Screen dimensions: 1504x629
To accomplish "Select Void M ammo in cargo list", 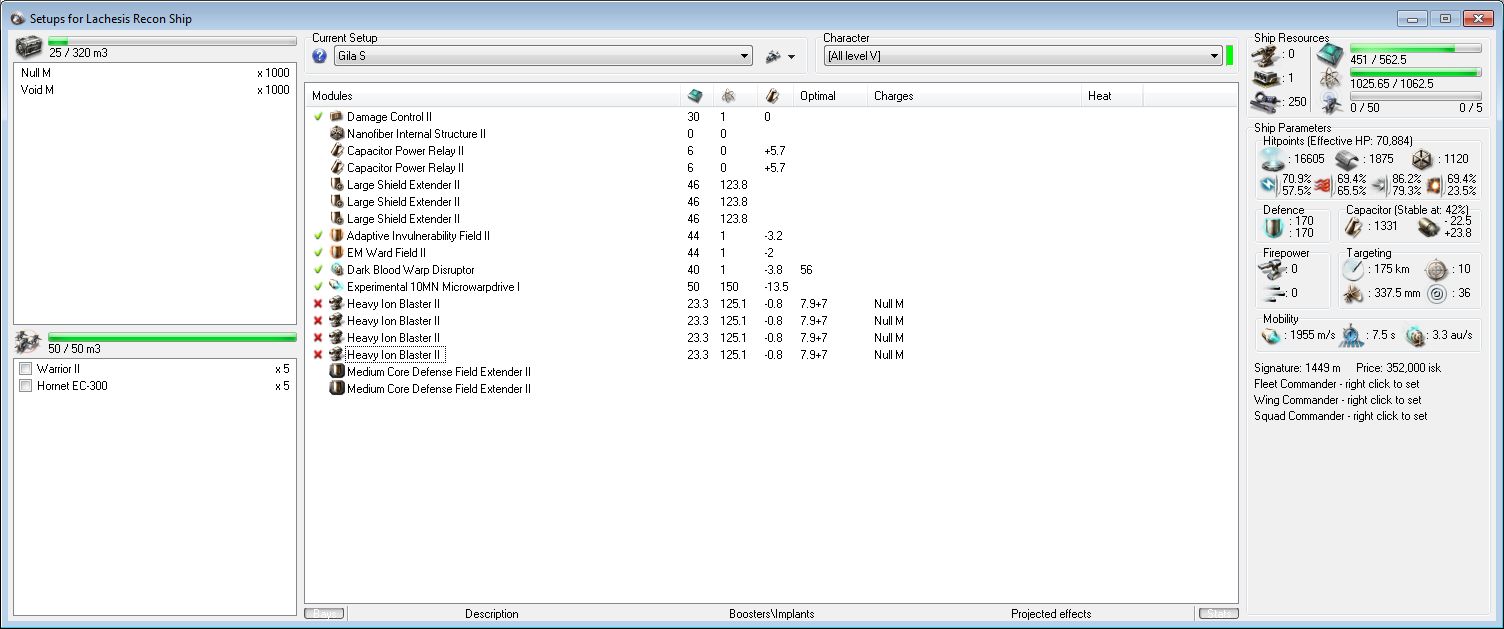I will [155, 90].
